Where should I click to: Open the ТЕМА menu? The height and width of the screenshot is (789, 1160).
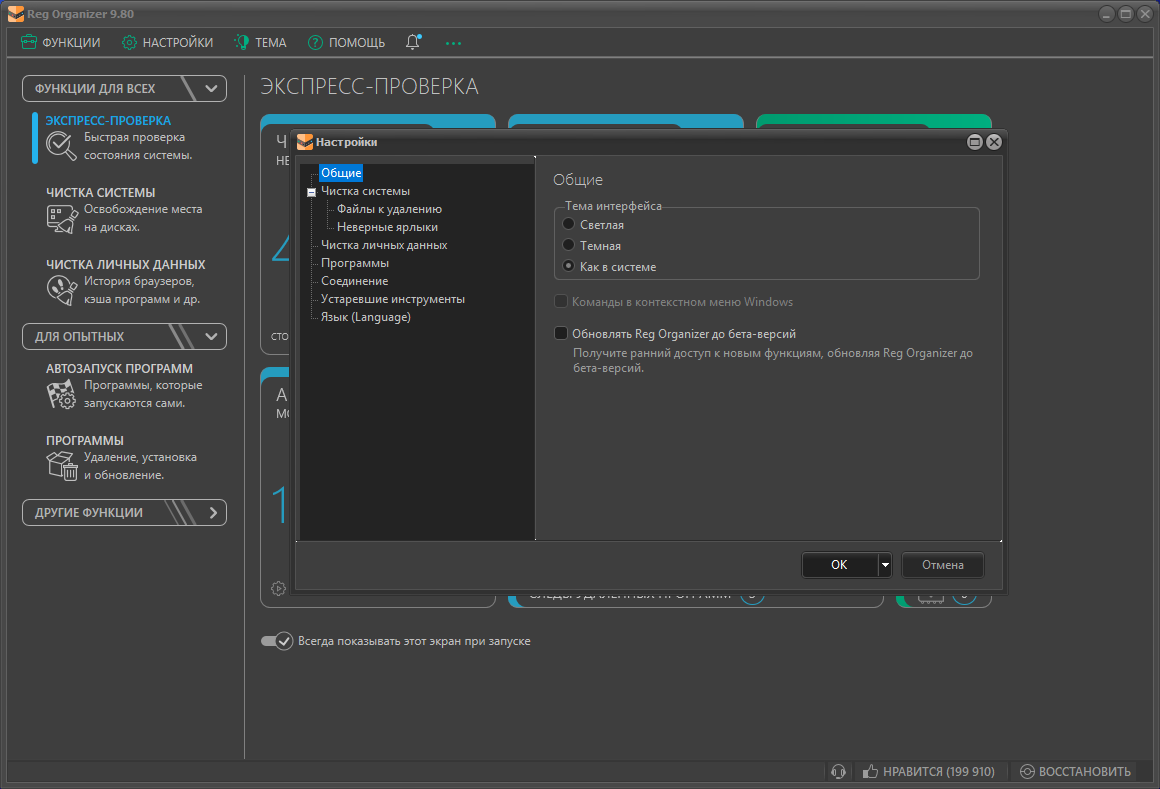(260, 43)
